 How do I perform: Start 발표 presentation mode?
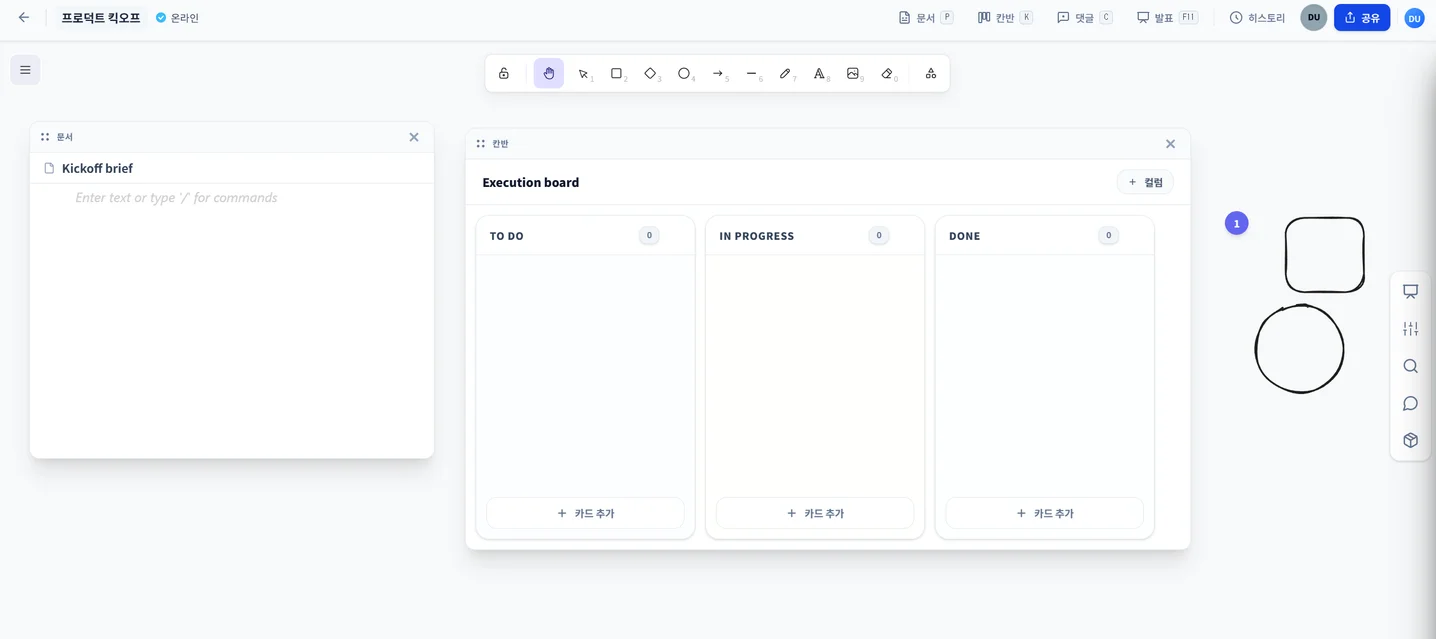coord(1167,17)
